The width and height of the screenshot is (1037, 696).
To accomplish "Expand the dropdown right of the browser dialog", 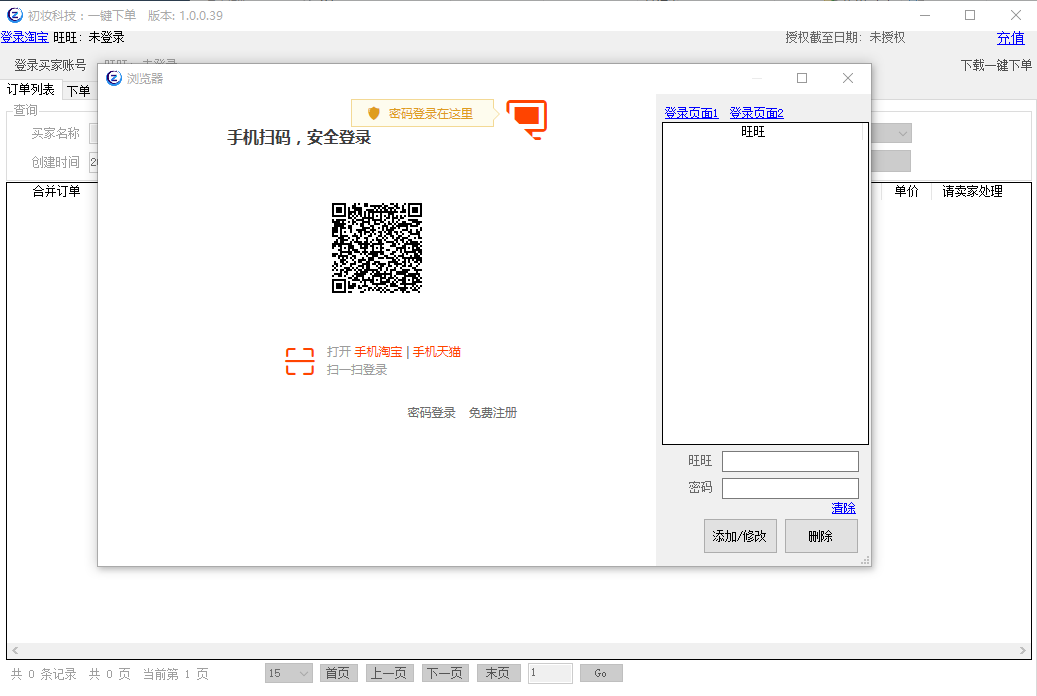I will click(903, 134).
